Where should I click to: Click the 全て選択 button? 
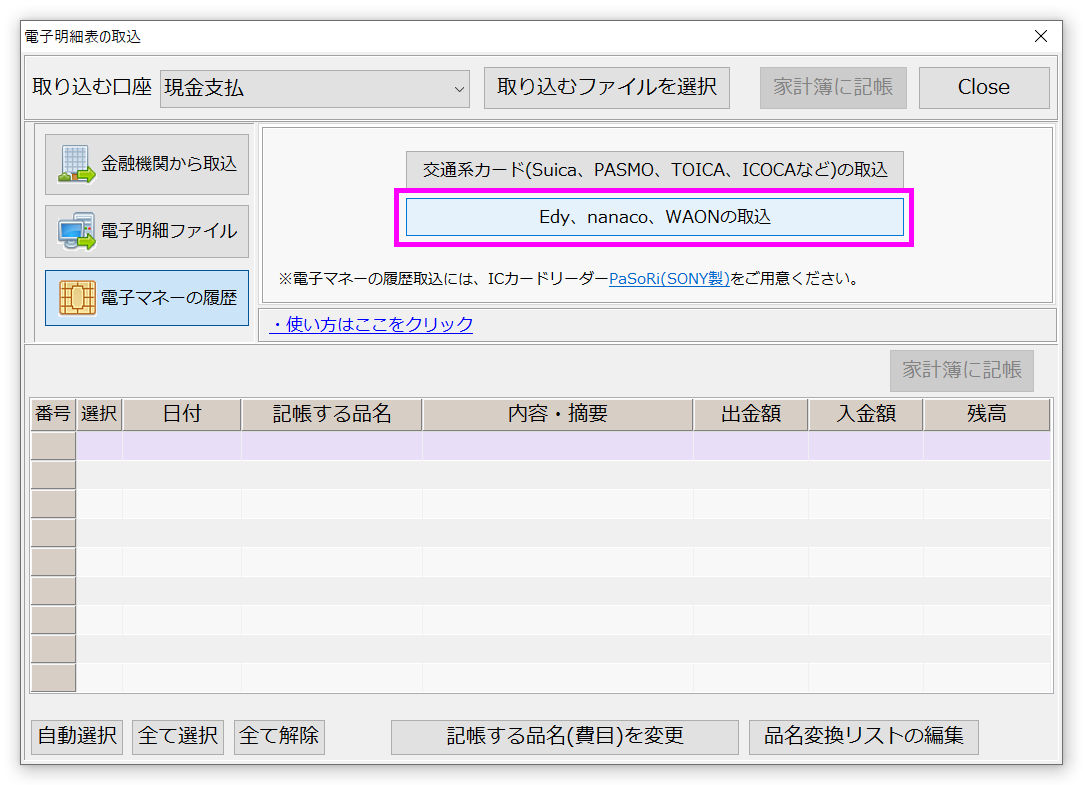point(178,737)
